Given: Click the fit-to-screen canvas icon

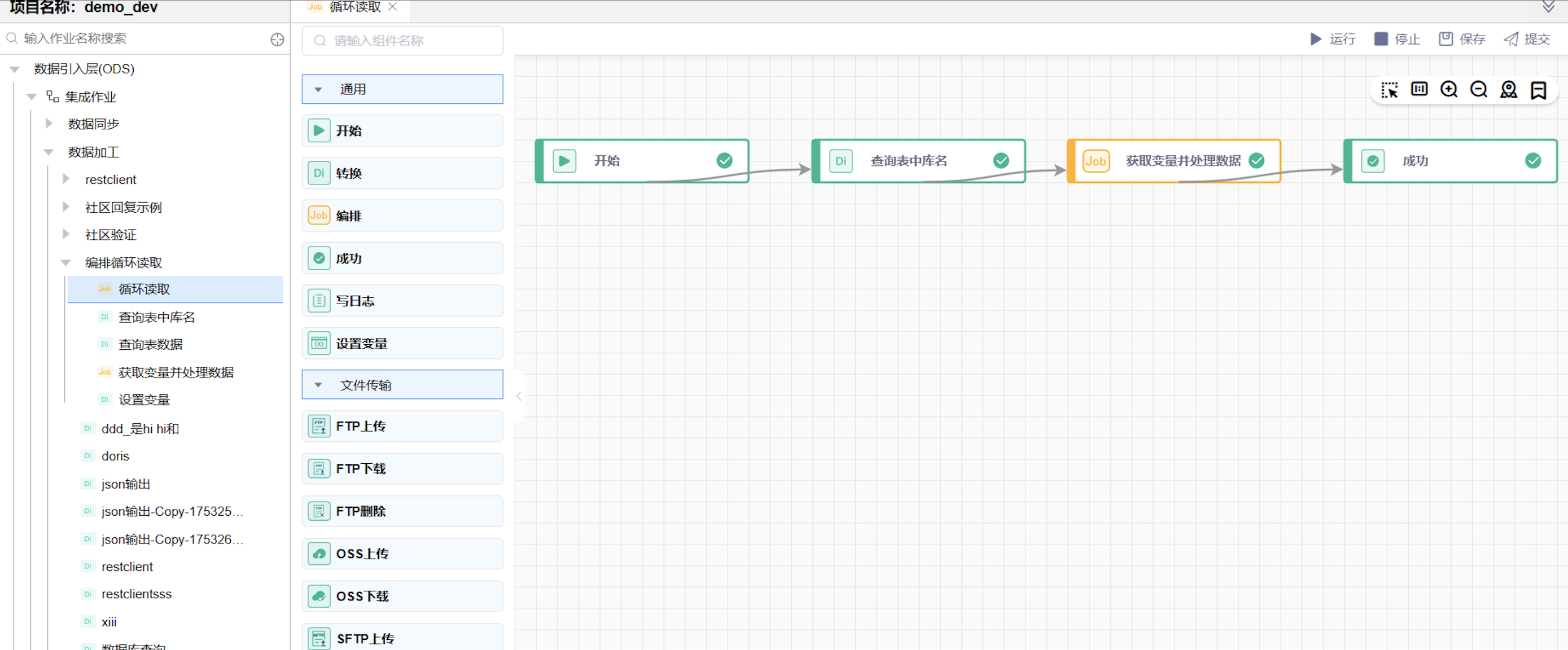Looking at the screenshot, I should pyautogui.click(x=1419, y=90).
